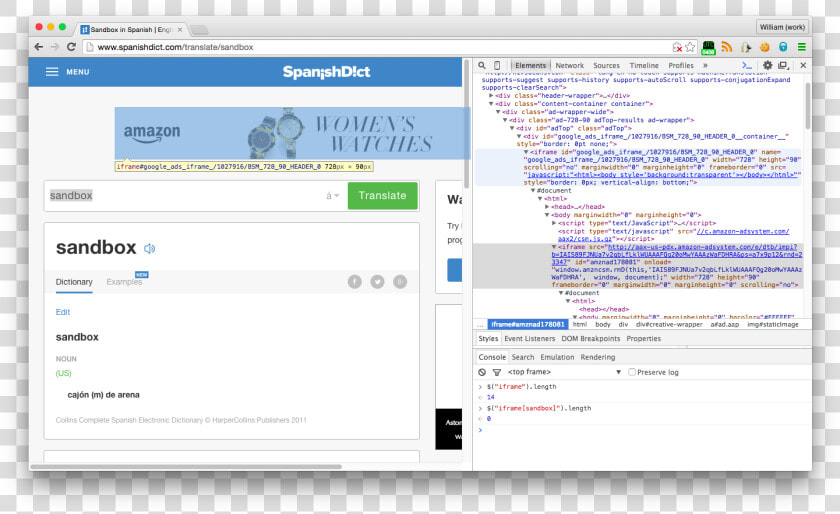Toggle the DevTools device mode phone icon

coord(497,65)
